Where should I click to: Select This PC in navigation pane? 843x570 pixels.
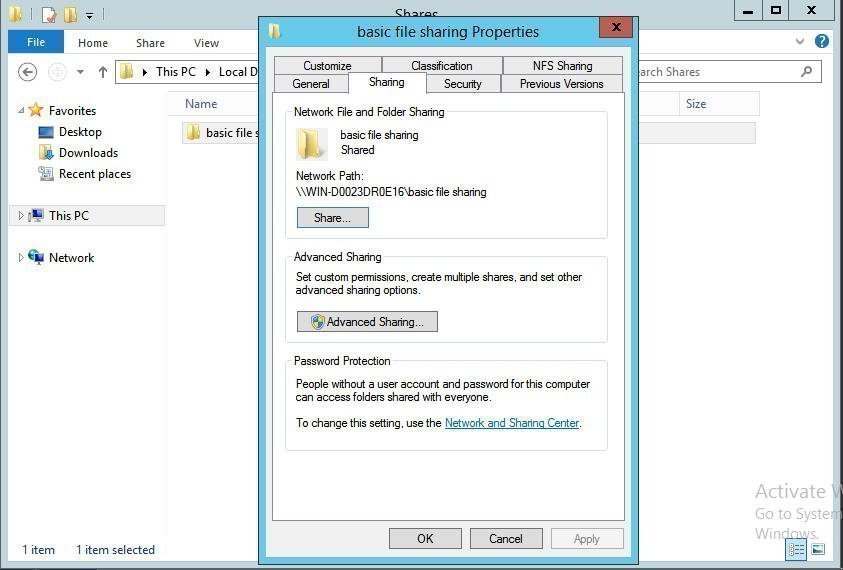69,216
